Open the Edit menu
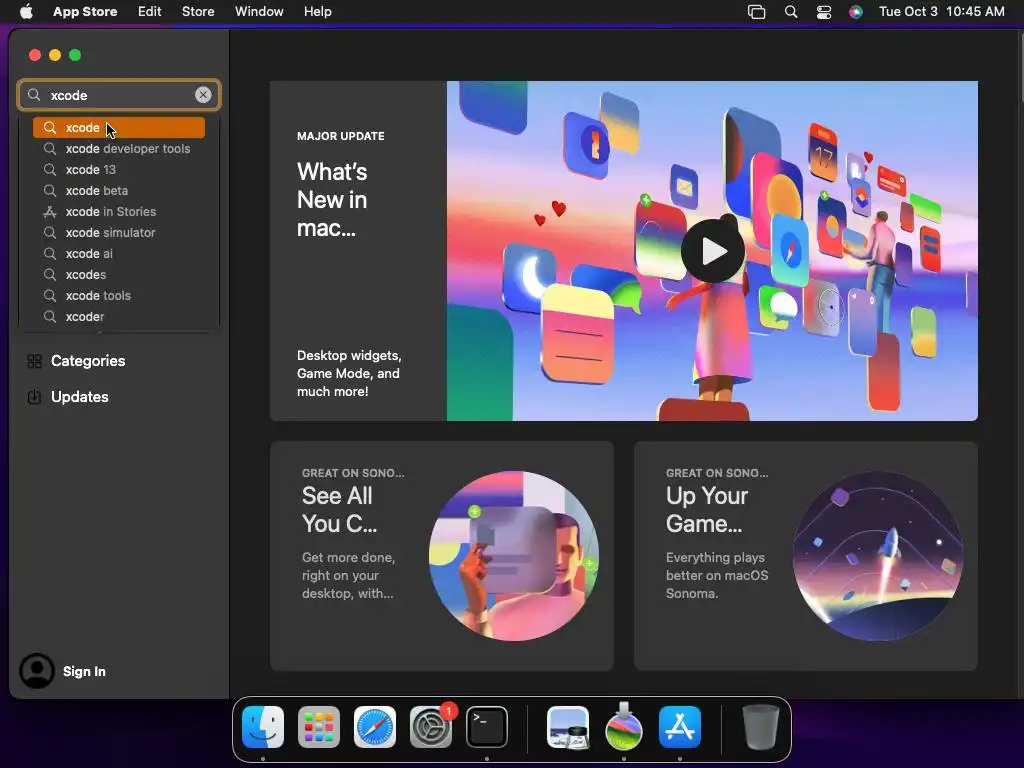The image size is (1024, 768). (150, 12)
